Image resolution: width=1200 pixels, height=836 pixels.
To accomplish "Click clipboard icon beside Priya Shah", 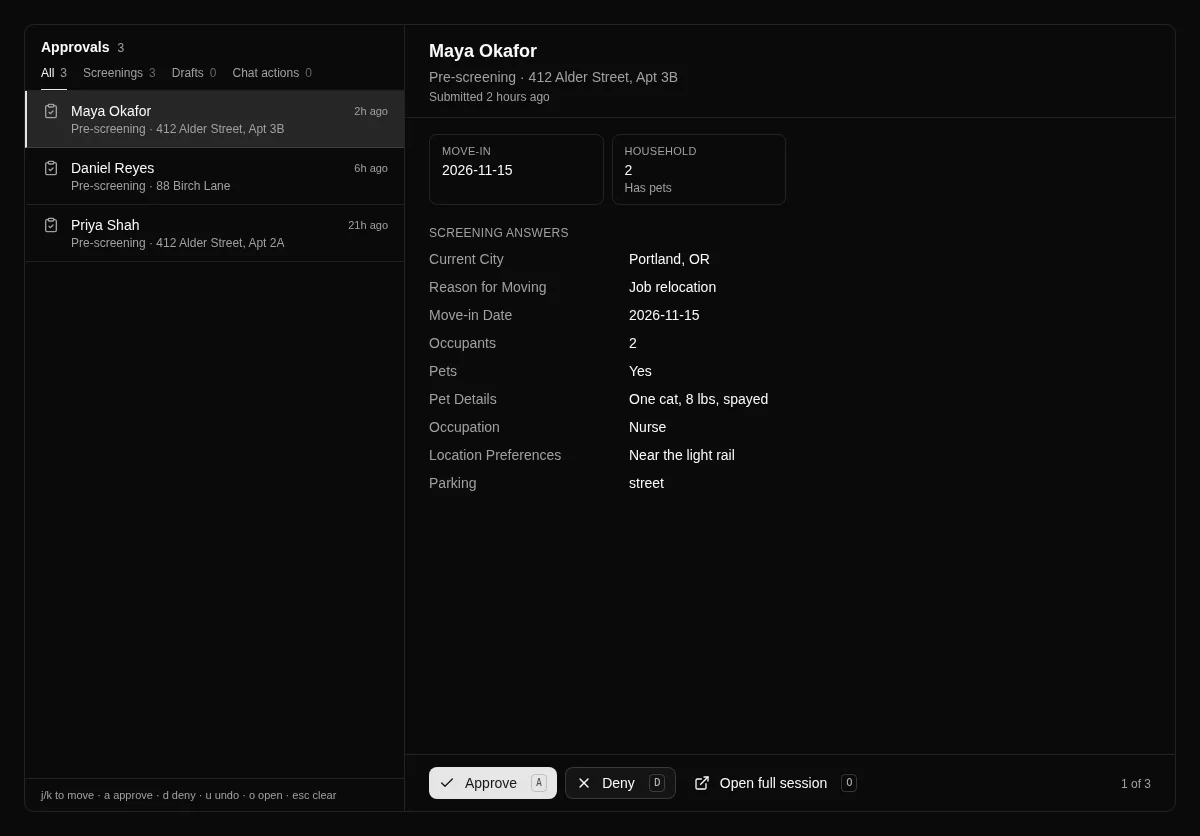I will point(51,225).
